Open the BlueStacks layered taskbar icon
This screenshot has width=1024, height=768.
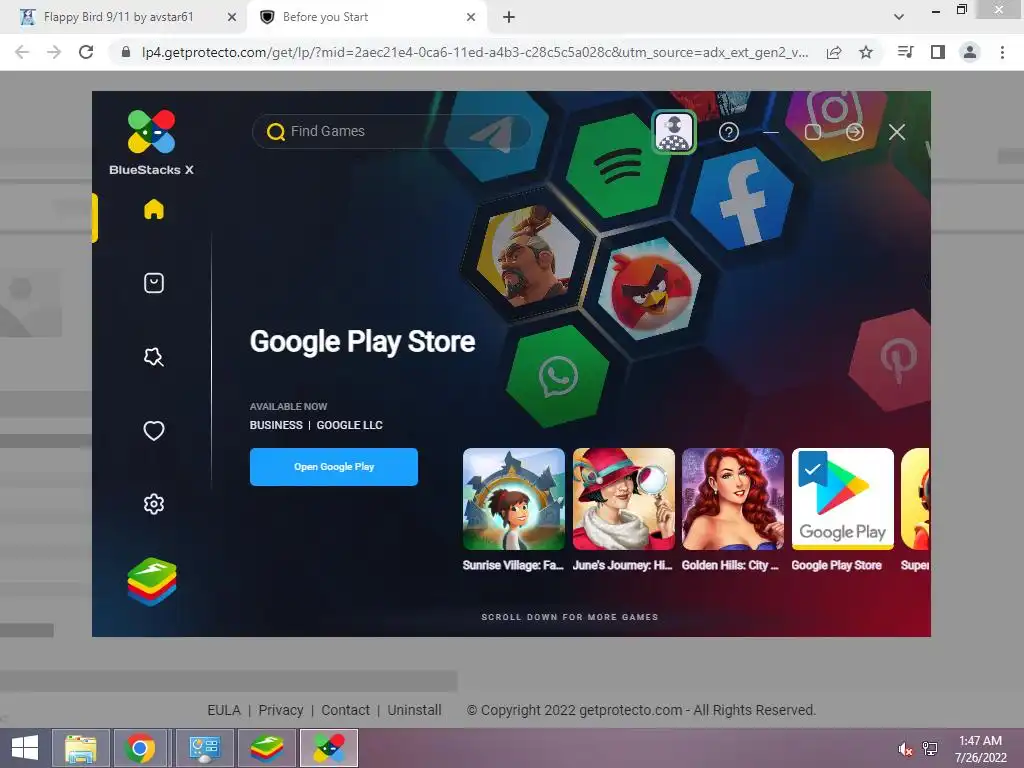(267, 748)
